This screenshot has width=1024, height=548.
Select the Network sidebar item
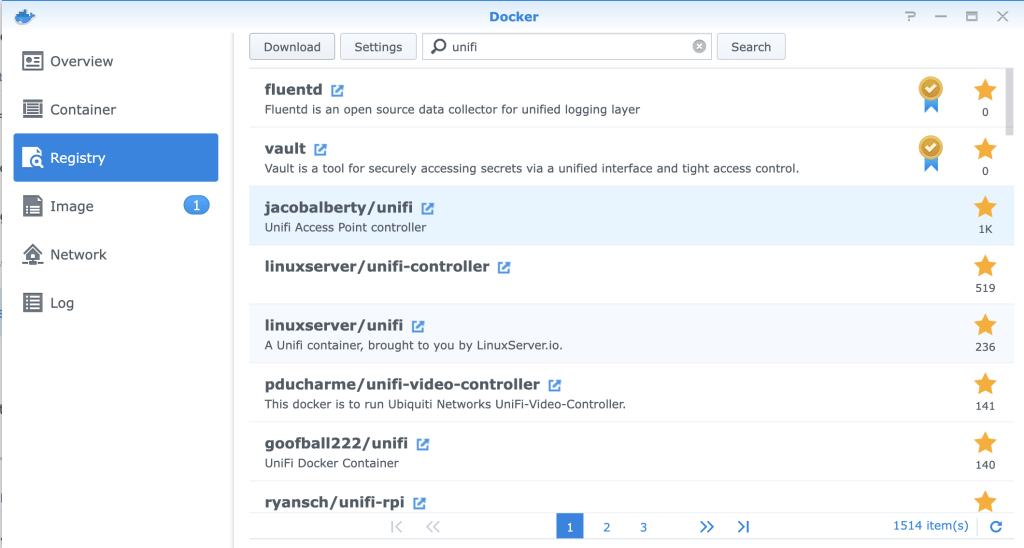[x=78, y=255]
